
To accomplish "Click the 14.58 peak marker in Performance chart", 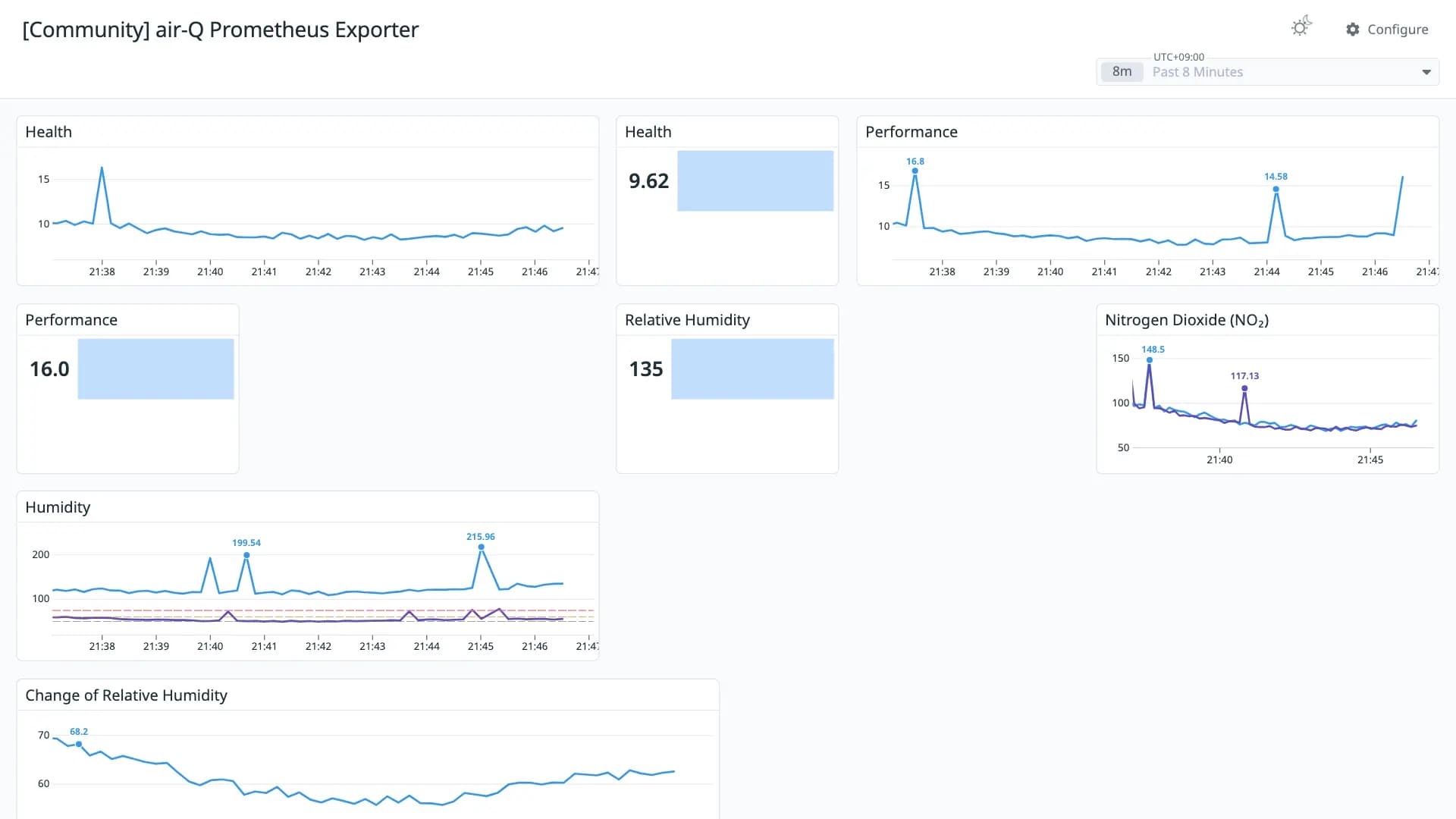I will pyautogui.click(x=1276, y=189).
